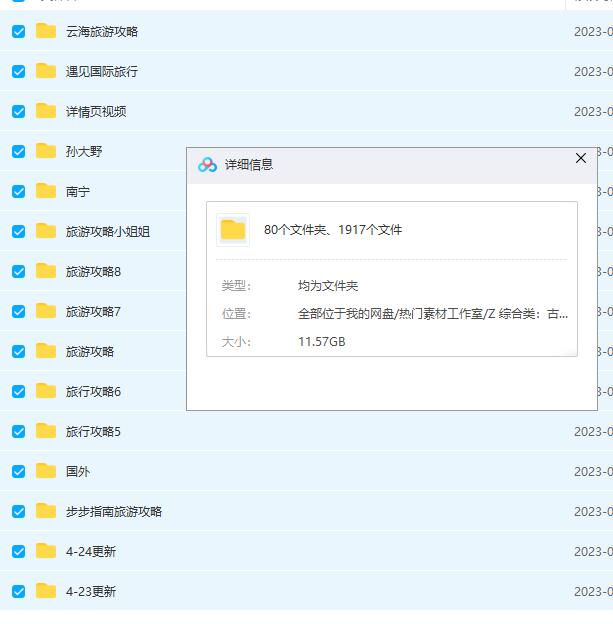Click the folder icon in details dialog
This screenshot has width=613, height=624.
click(x=233, y=230)
